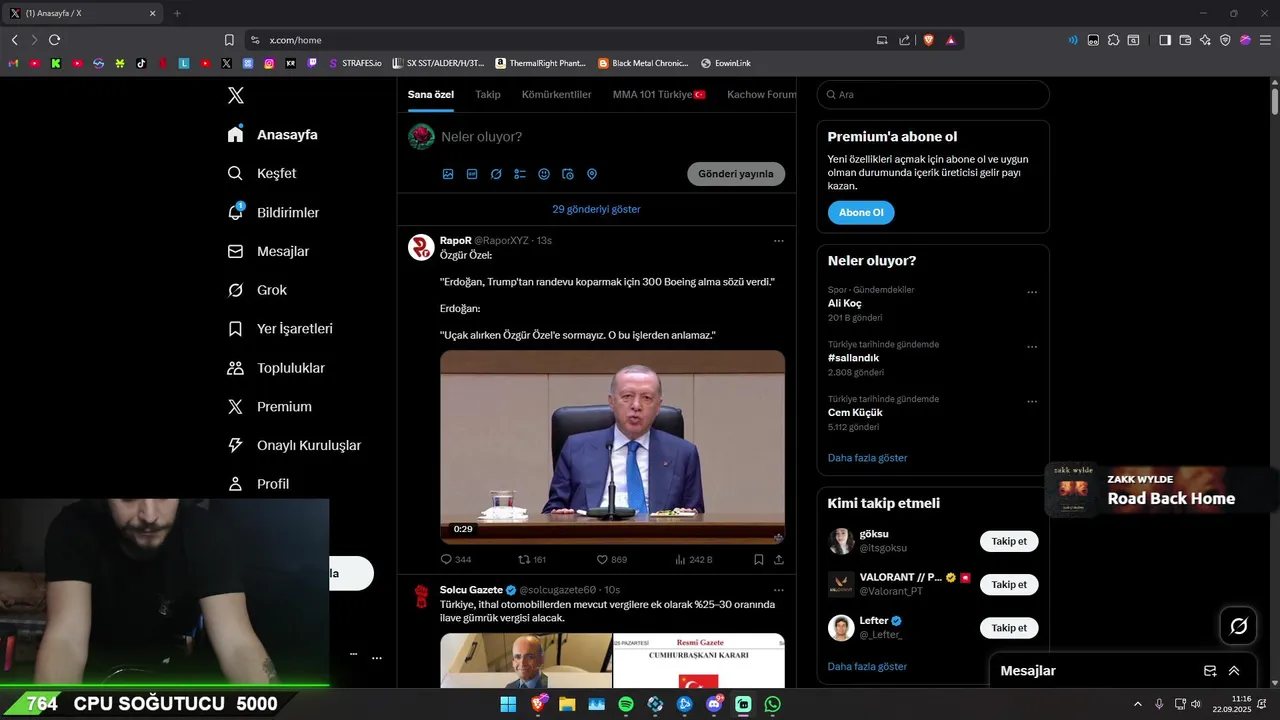View analytics of RapoR post
Image resolution: width=1280 pixels, height=720 pixels.
coord(694,560)
